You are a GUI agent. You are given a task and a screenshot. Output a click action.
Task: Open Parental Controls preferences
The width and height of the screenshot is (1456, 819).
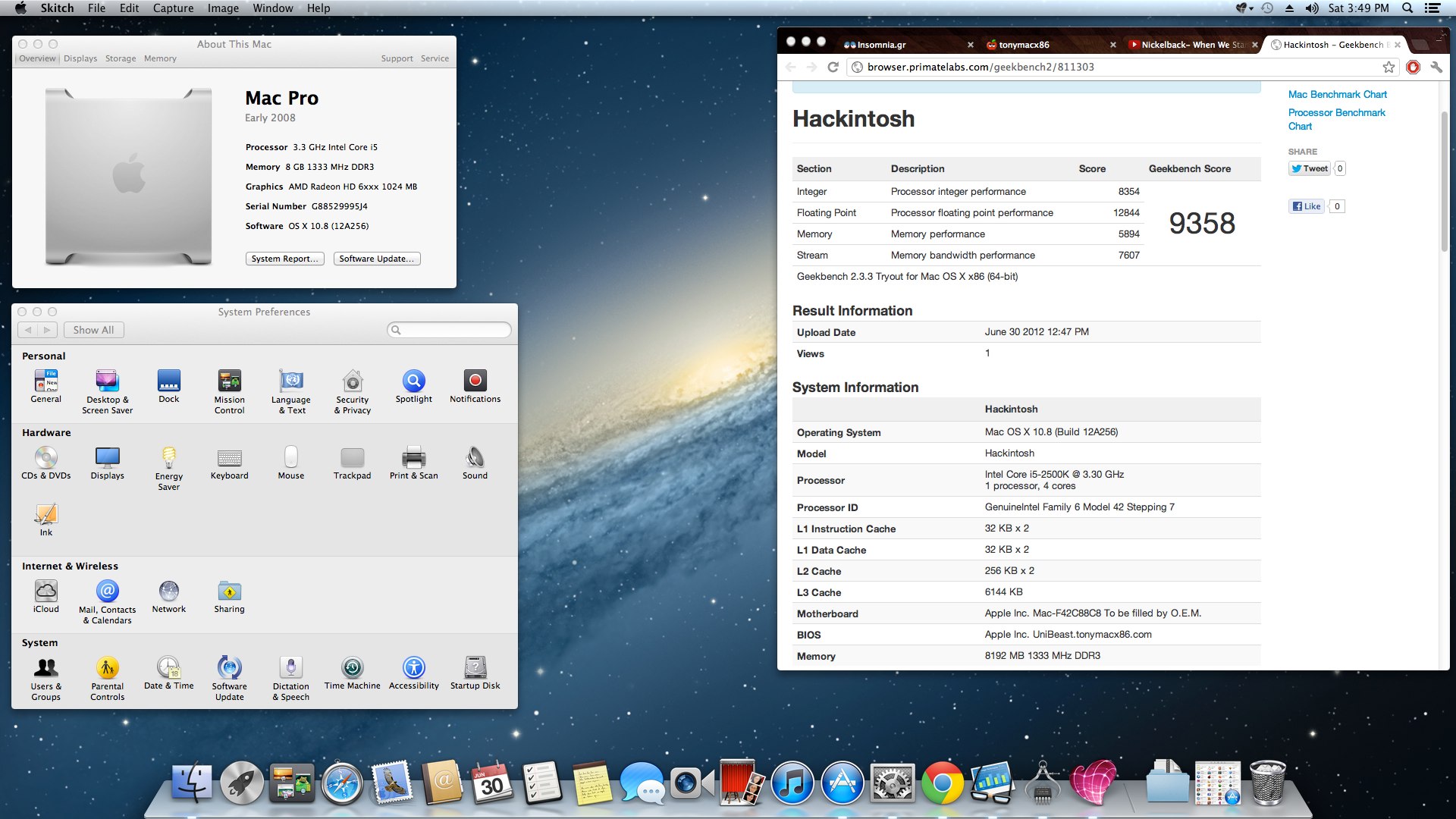point(107,678)
